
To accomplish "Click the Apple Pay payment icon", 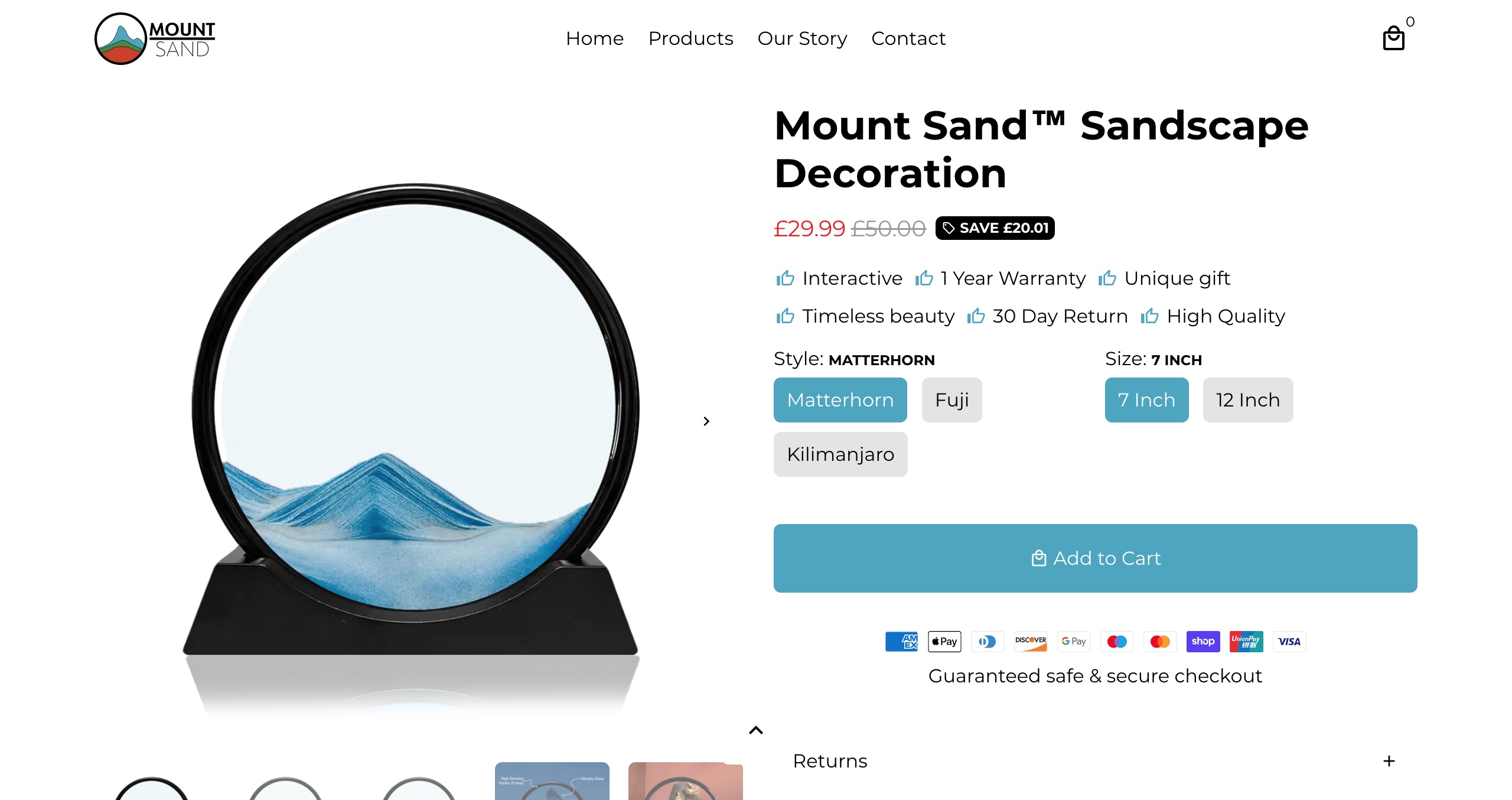I will (944, 641).
